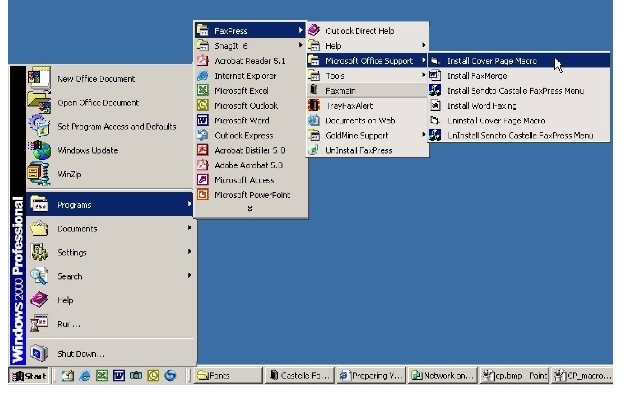The image size is (627, 399).
Task: Select Install Word Faxing menu entry
Action: [519, 106]
